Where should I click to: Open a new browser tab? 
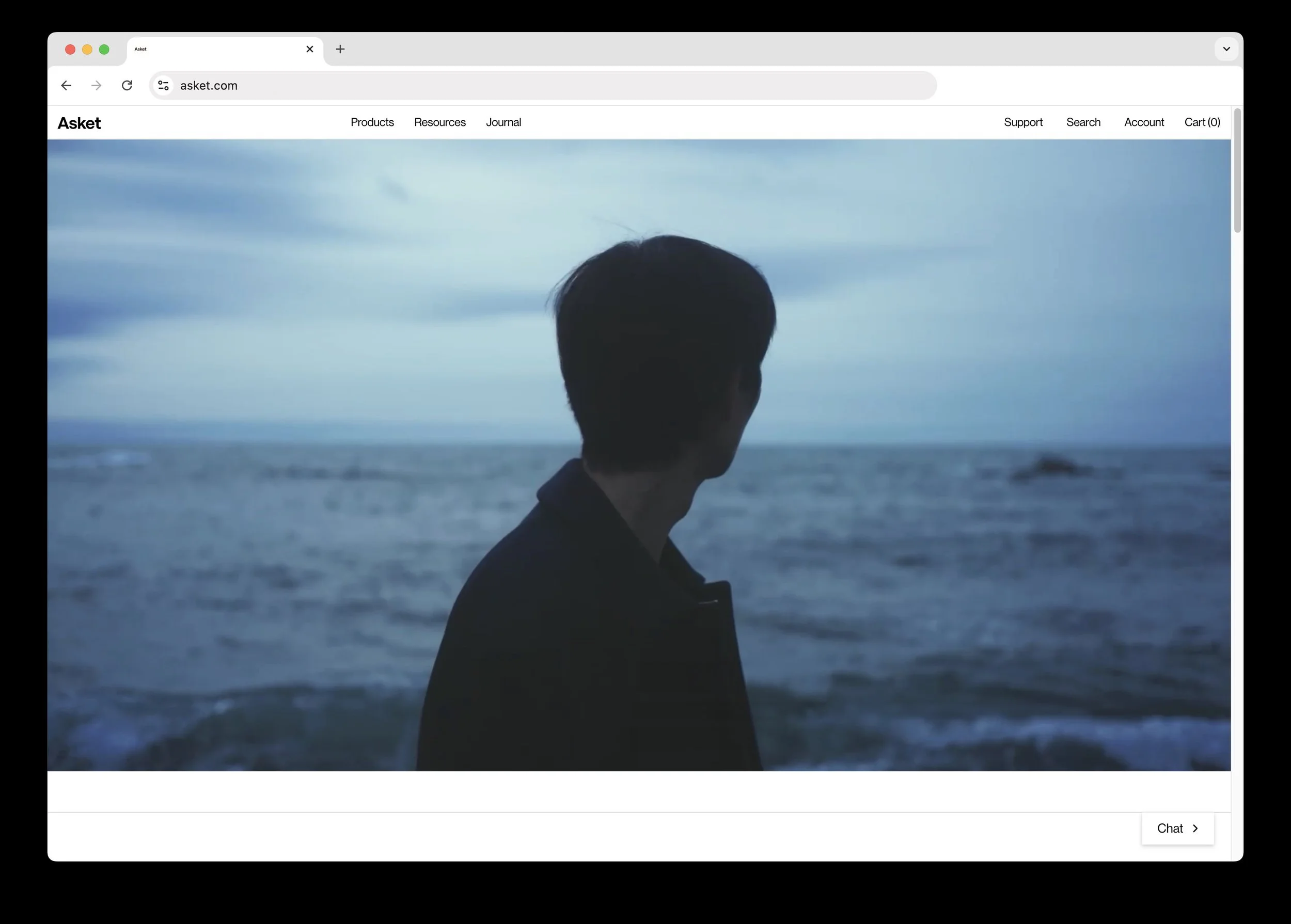[340, 50]
